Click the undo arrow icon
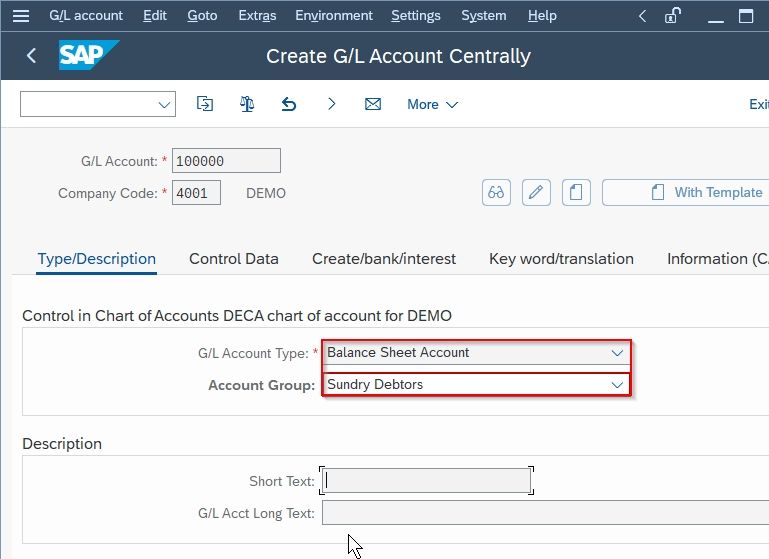Viewport: 769px width, 559px height. [289, 104]
